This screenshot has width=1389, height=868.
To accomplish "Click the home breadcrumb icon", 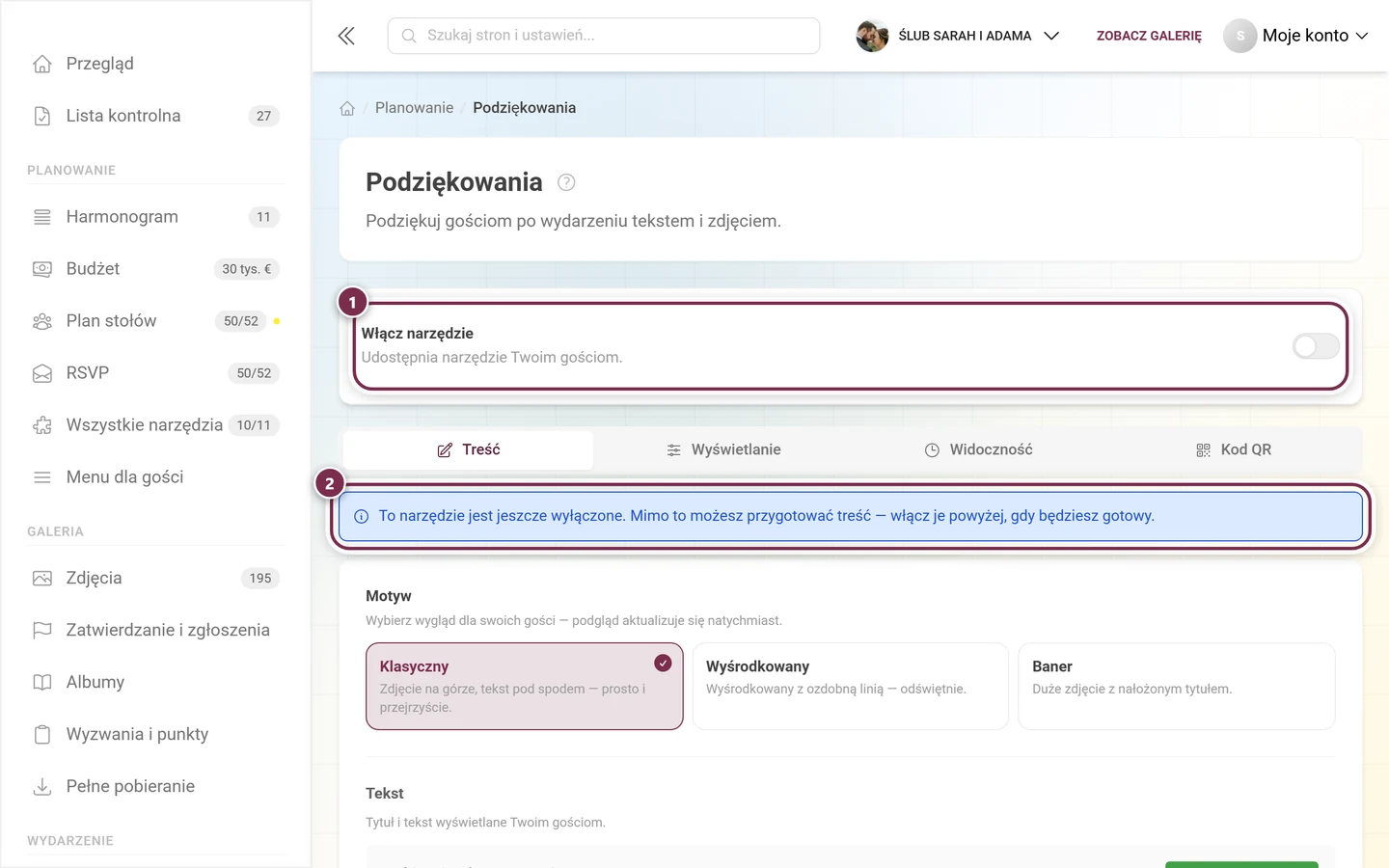I will pyautogui.click(x=347, y=108).
